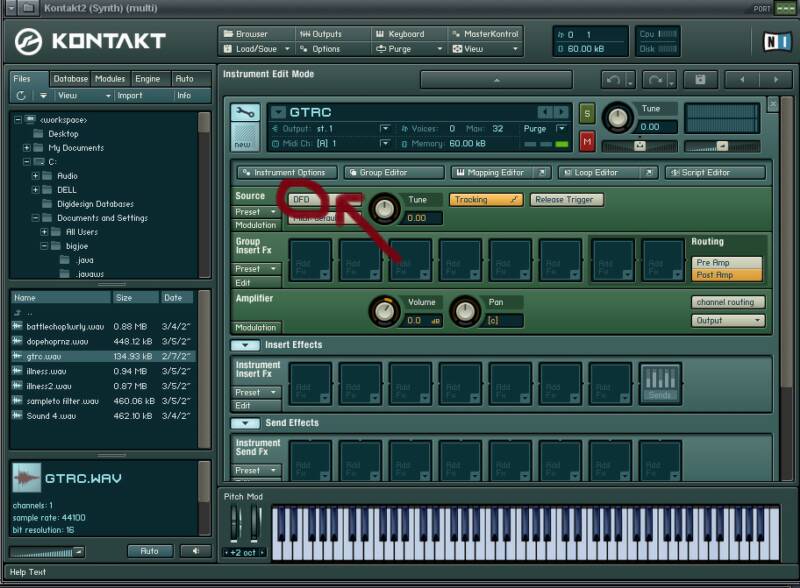Click the KONTAKT logo
This screenshot has height=588, width=800.
click(x=90, y=41)
